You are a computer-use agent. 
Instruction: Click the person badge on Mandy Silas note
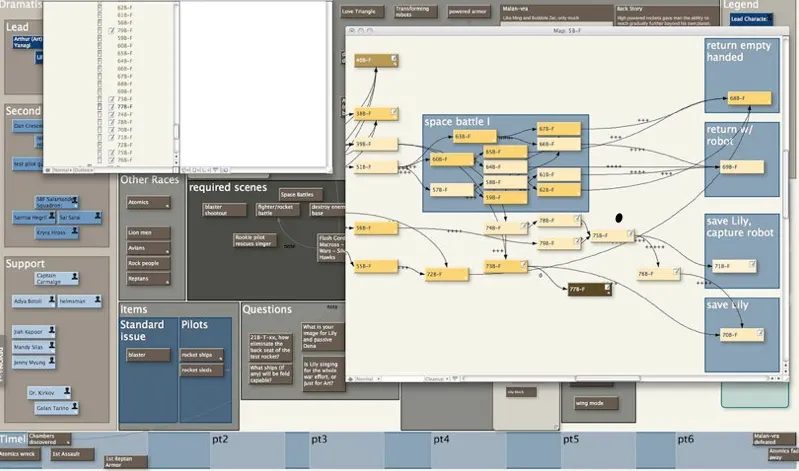click(51, 346)
